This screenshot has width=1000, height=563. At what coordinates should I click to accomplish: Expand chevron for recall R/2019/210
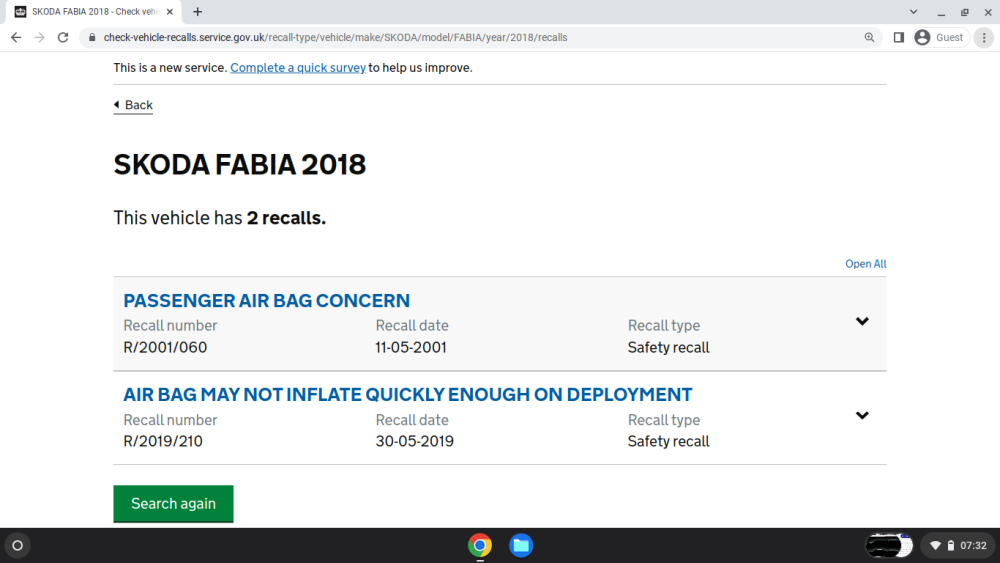tap(862, 416)
